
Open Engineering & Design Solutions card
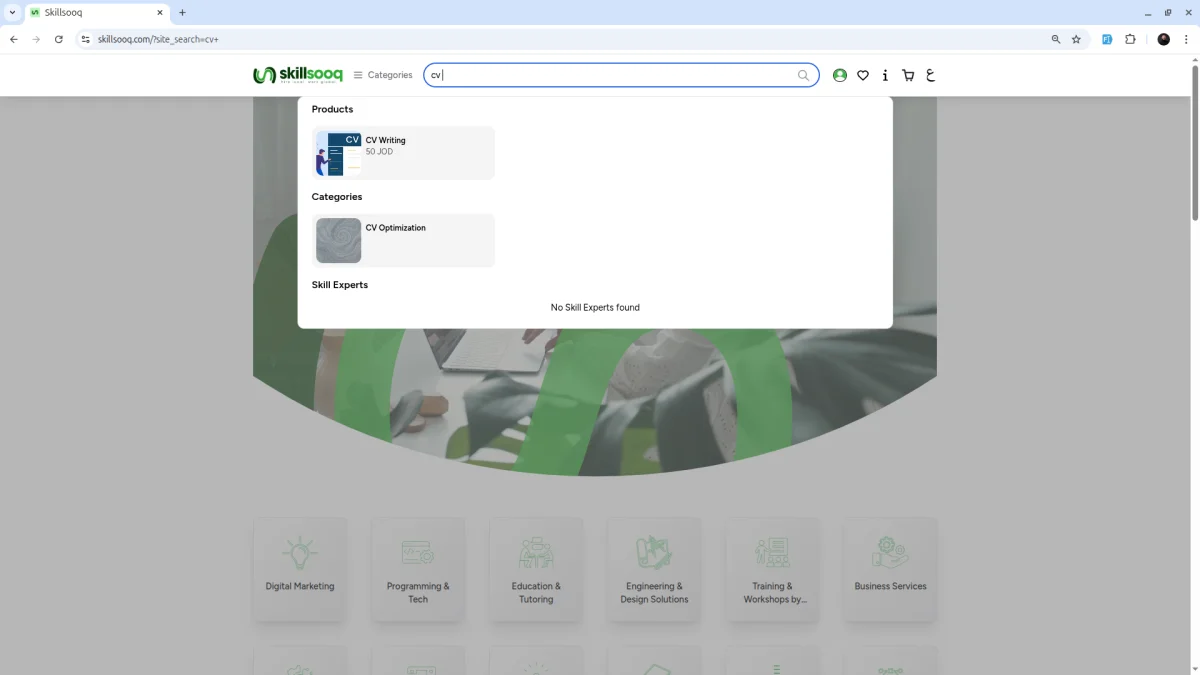click(x=654, y=569)
